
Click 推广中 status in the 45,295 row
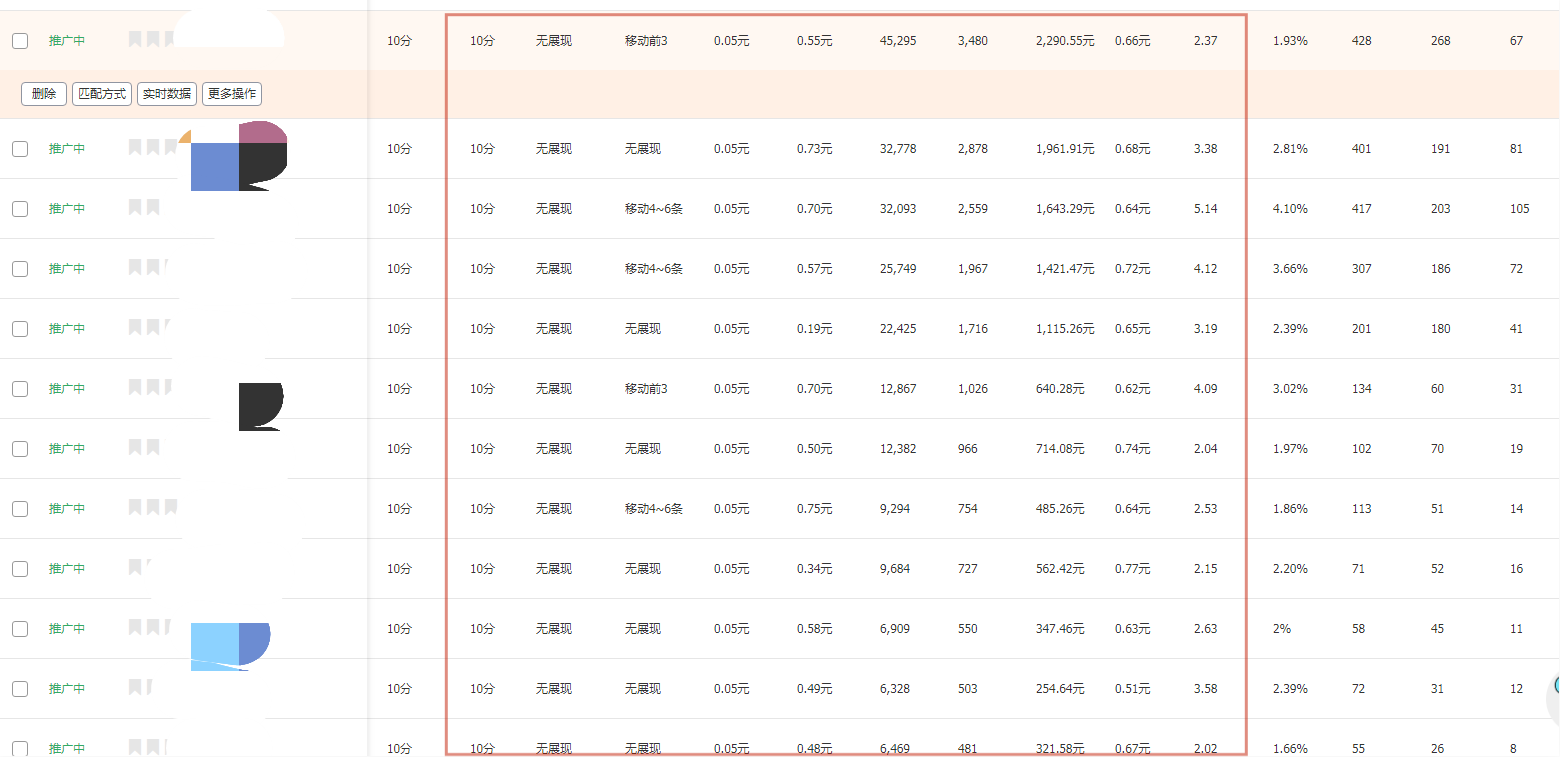[67, 41]
